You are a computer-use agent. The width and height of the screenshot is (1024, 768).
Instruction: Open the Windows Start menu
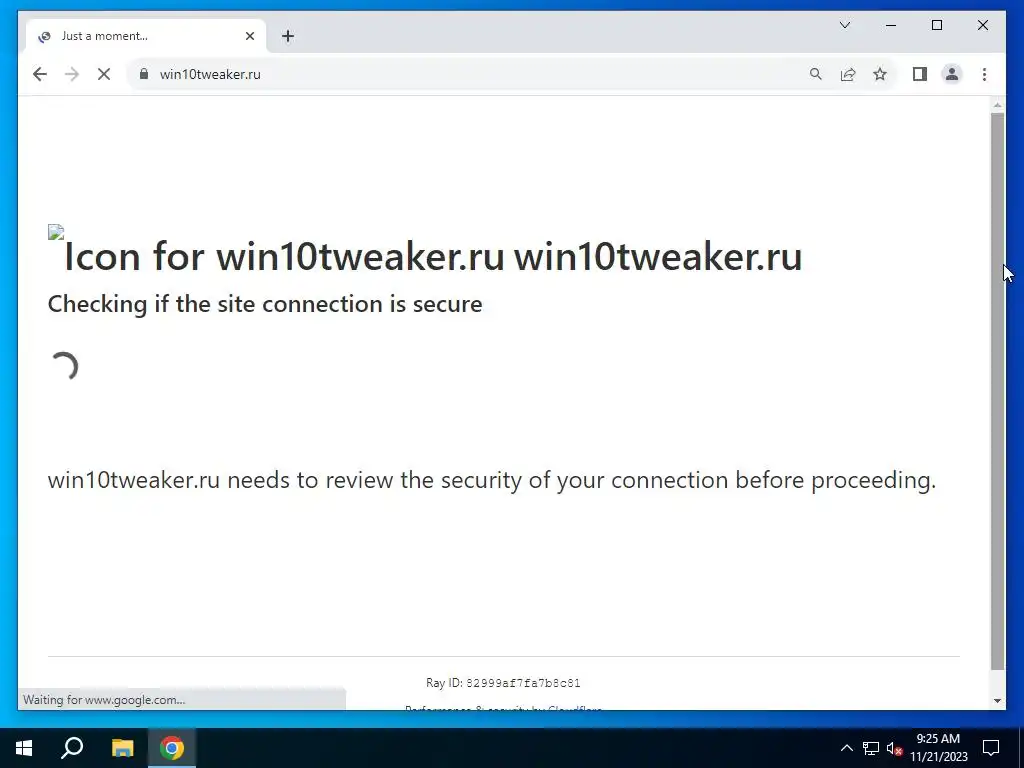point(24,748)
